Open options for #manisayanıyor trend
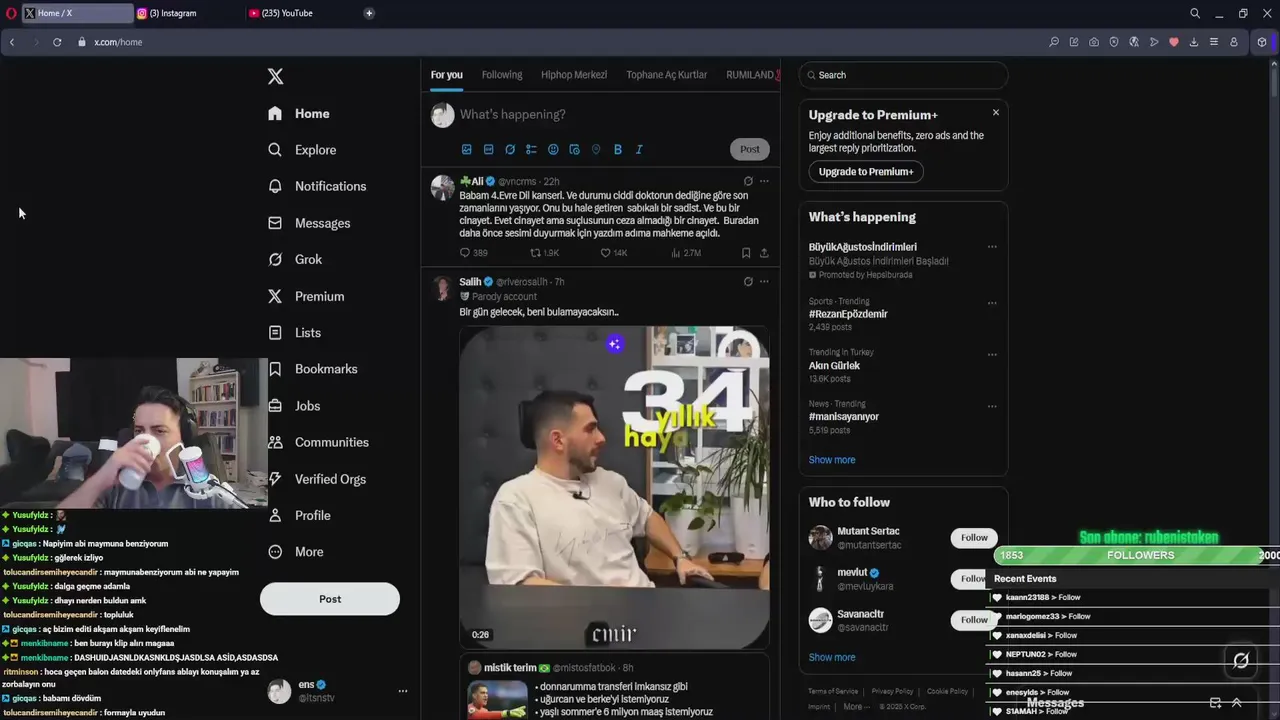 tap(992, 406)
